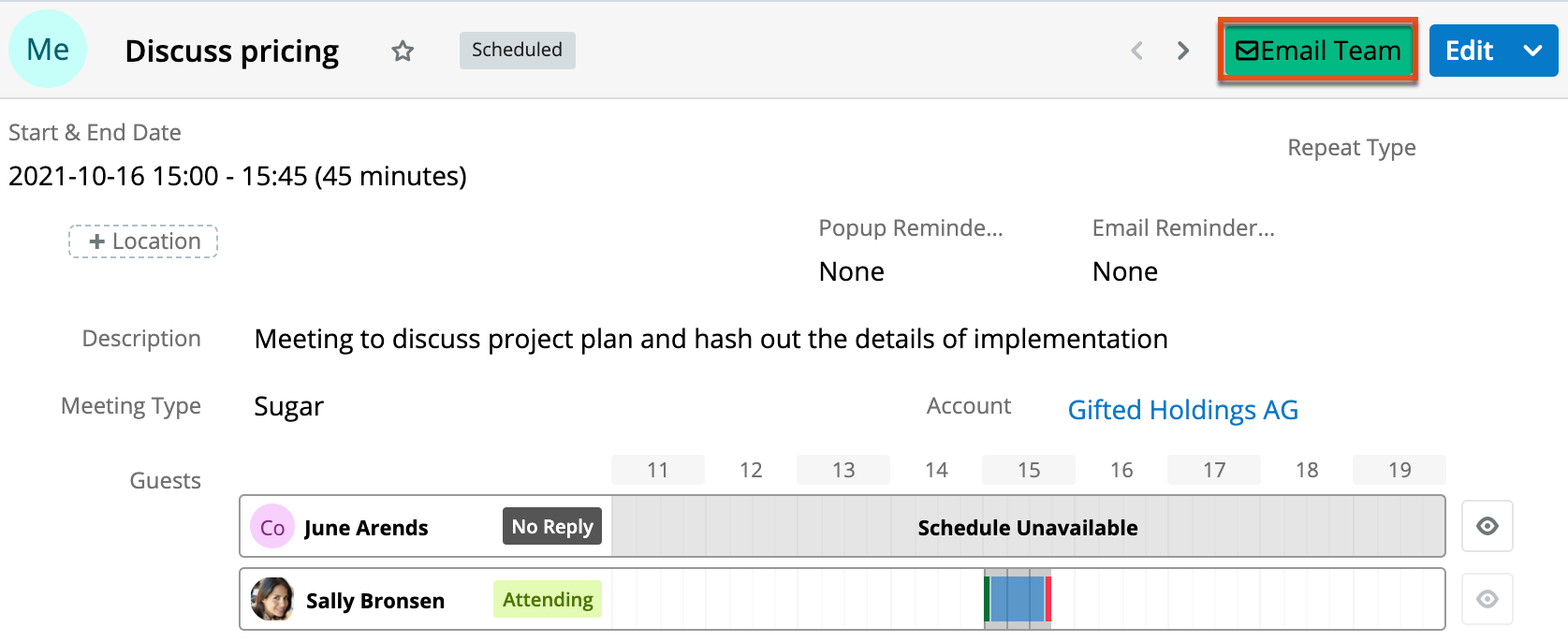This screenshot has width=1568, height=642.
Task: Click the blue meeting time block
Action: pos(1017,600)
